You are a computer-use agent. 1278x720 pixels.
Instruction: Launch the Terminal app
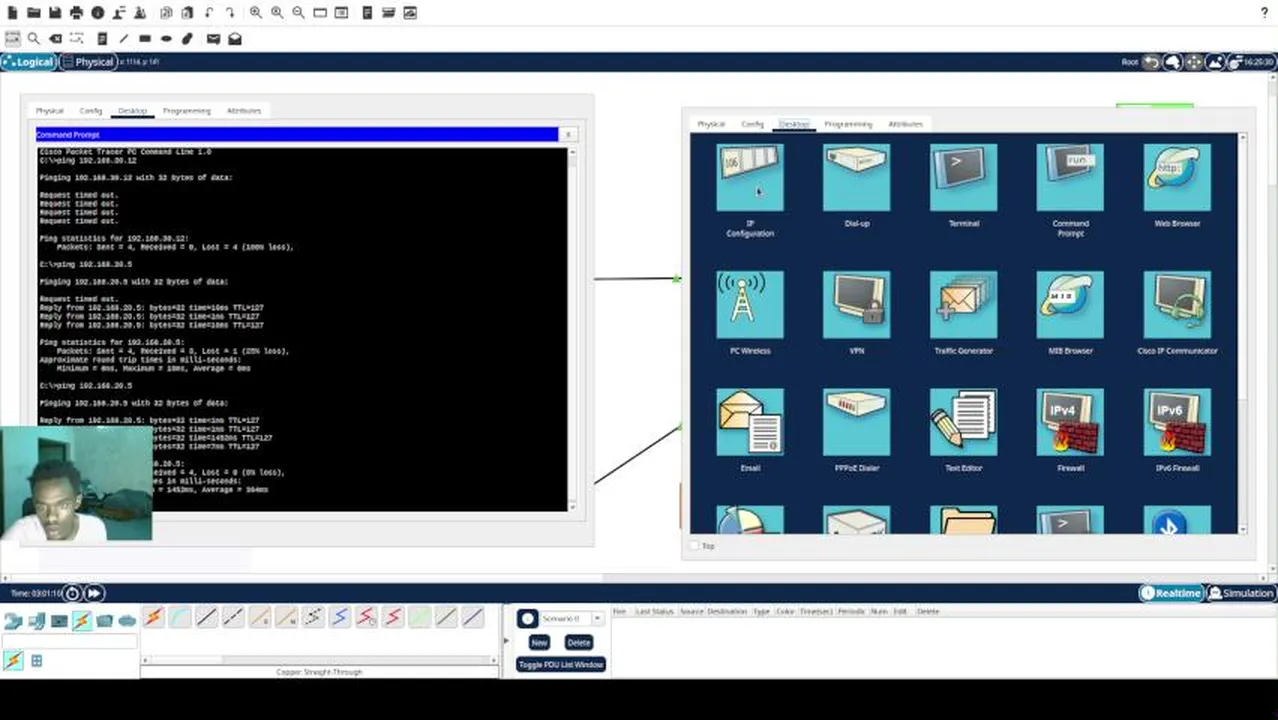[x=963, y=178]
